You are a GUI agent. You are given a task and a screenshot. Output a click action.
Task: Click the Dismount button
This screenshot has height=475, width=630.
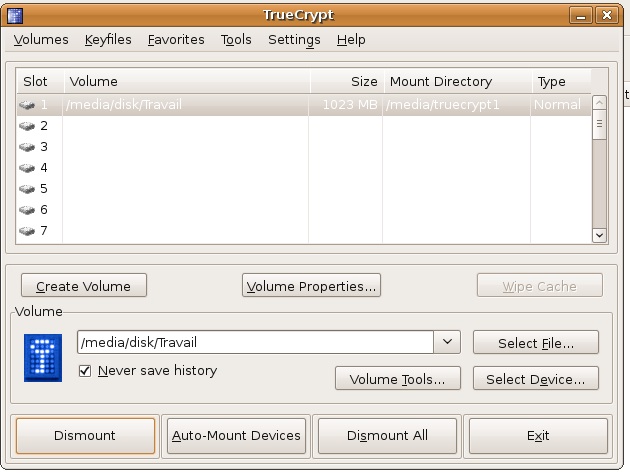tap(85, 436)
